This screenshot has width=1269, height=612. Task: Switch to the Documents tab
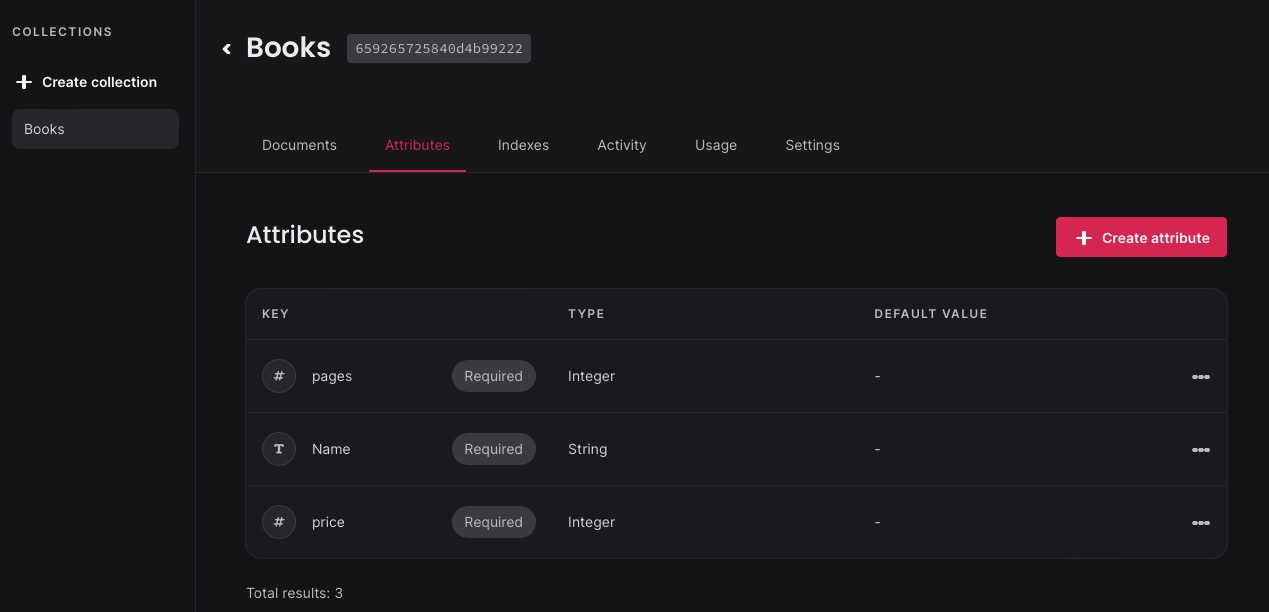[299, 145]
